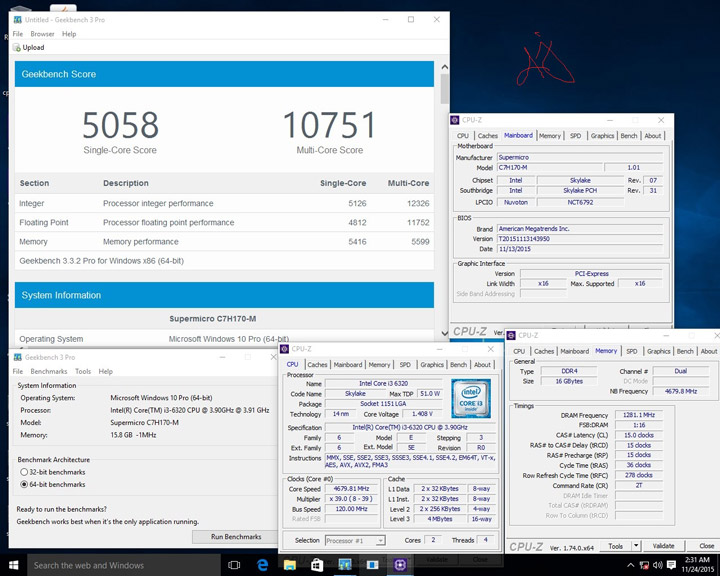The image size is (720, 576).
Task: Click the Supermicro manufacturer field in CPU-Z
Action: 580,157
